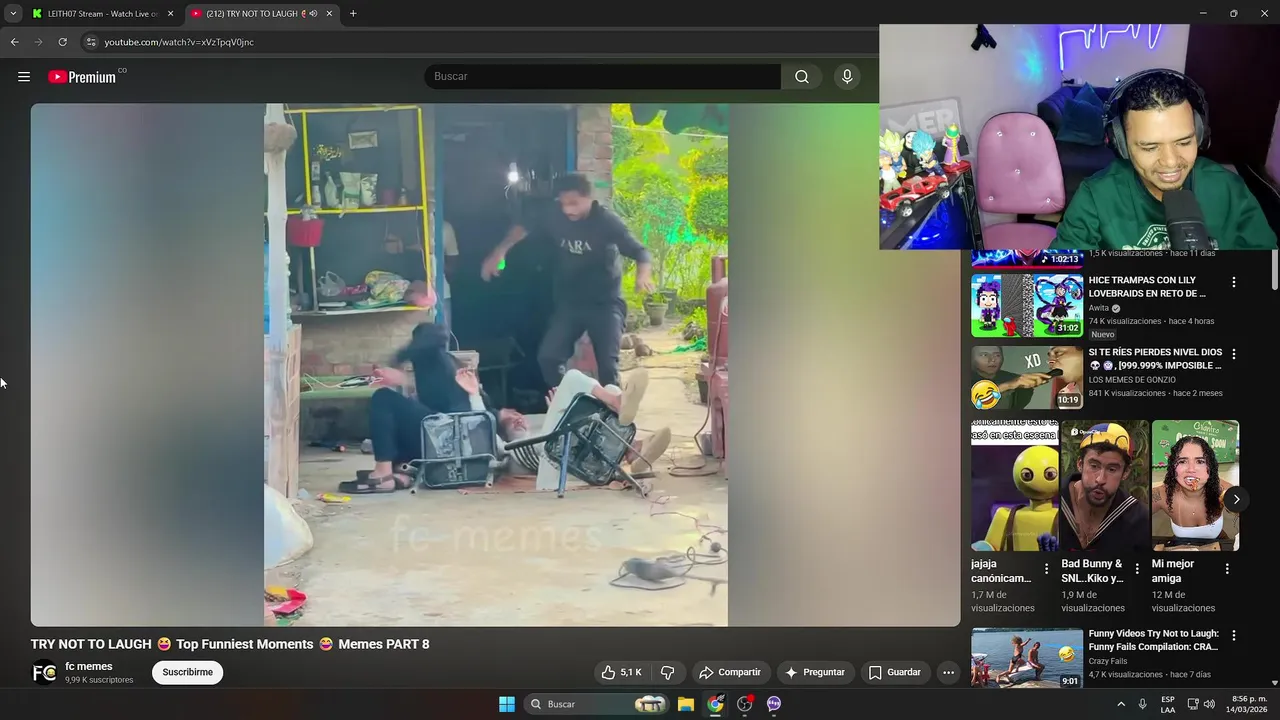Open tab search dropdown arrow
Screen dimensions: 1280x720
13,14
